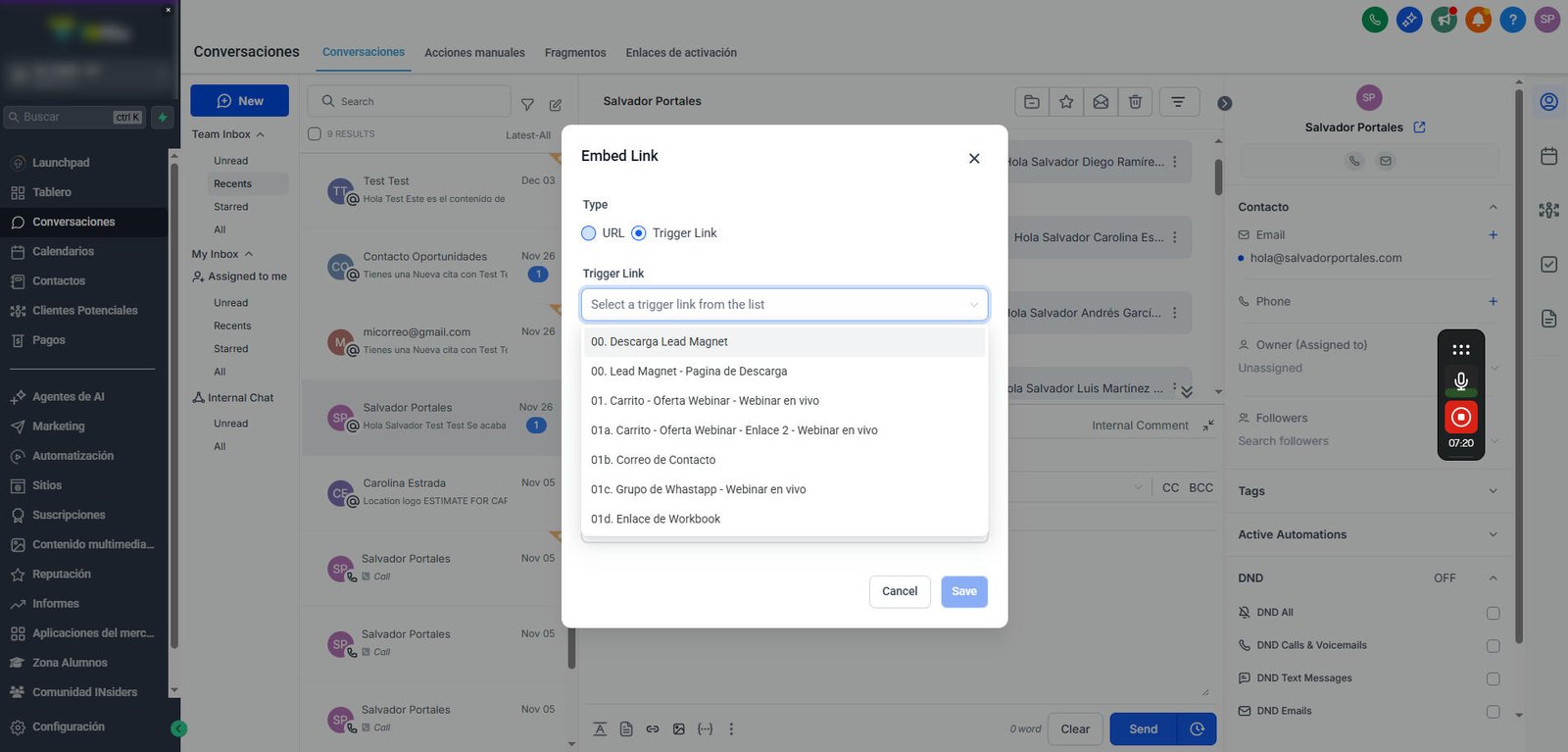Click the filter funnel icon beside search
Image resolution: width=1568 pixels, height=752 pixels.
pos(527,104)
